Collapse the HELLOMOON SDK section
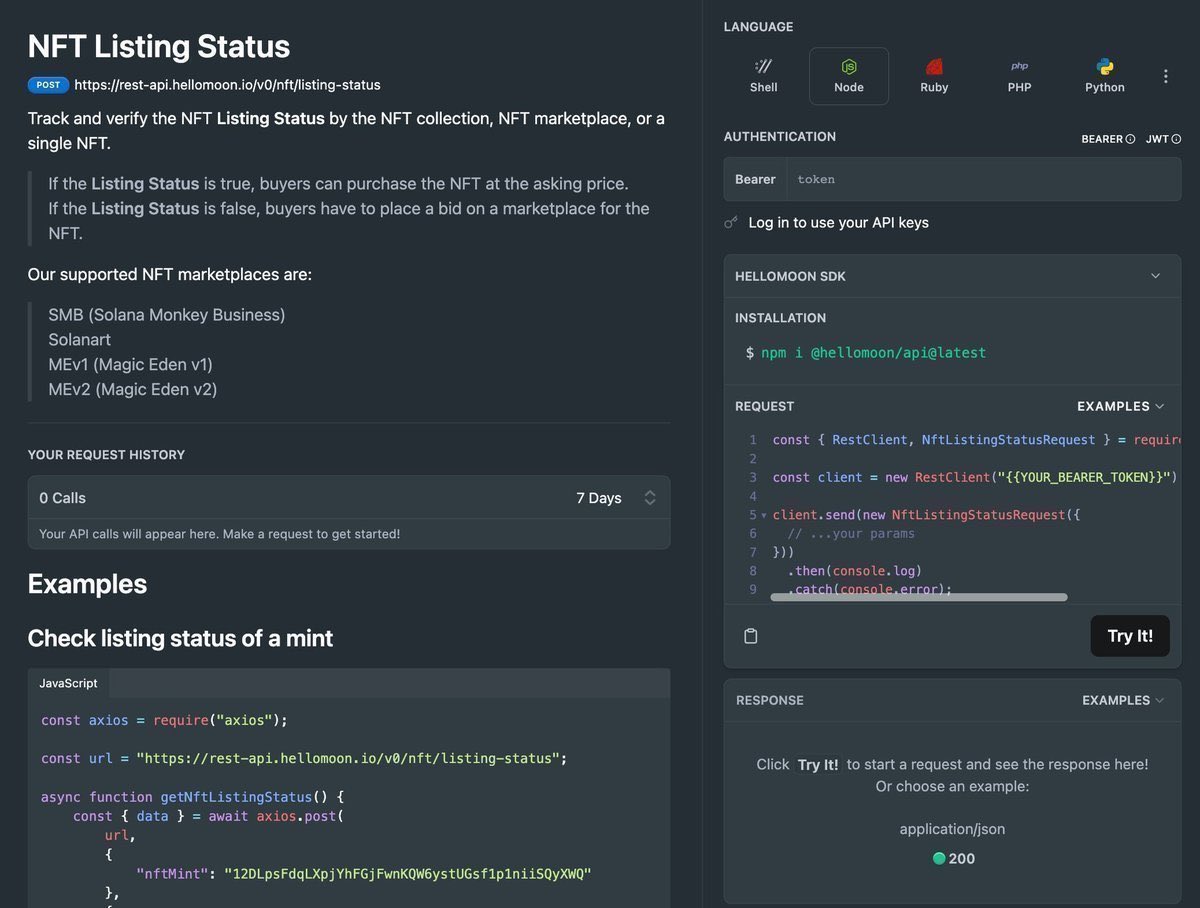The width and height of the screenshot is (1200, 908). click(x=1156, y=276)
